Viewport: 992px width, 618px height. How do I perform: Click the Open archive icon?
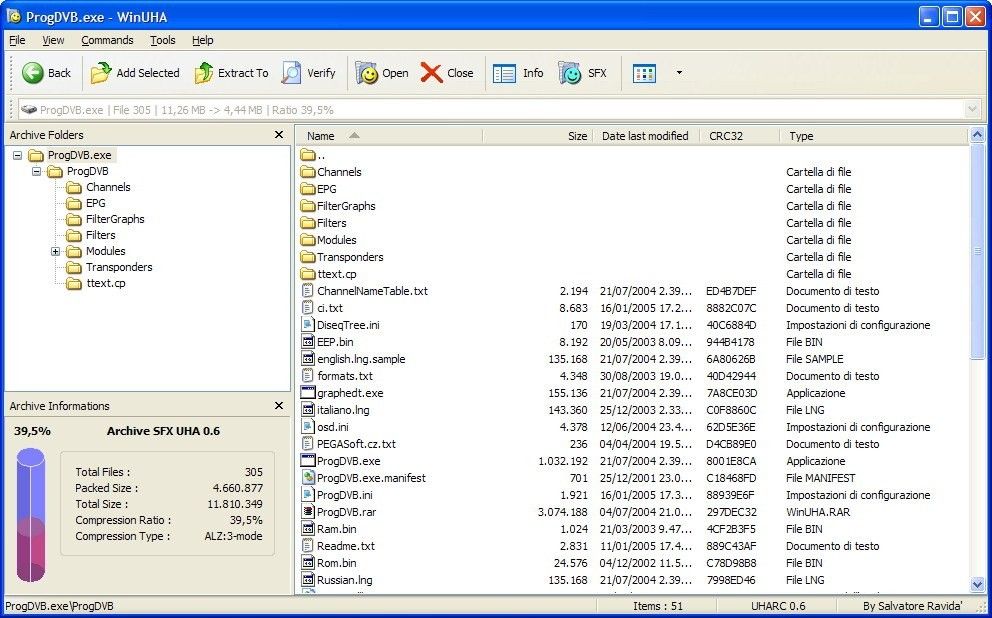pos(368,72)
